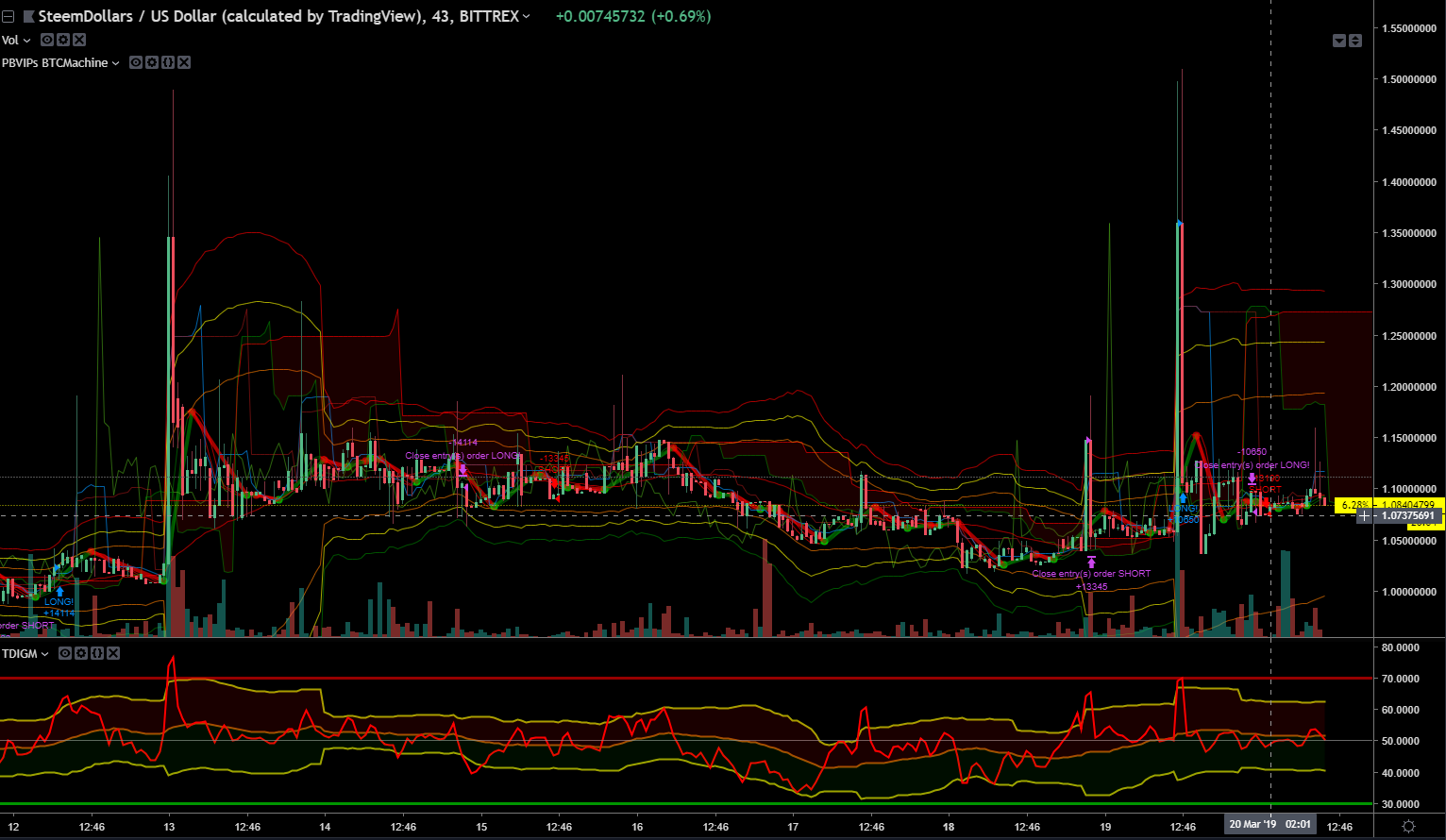Image resolution: width=1446 pixels, height=840 pixels.
Task: Click the pane down-arrow button at top right
Action: tap(1339, 41)
